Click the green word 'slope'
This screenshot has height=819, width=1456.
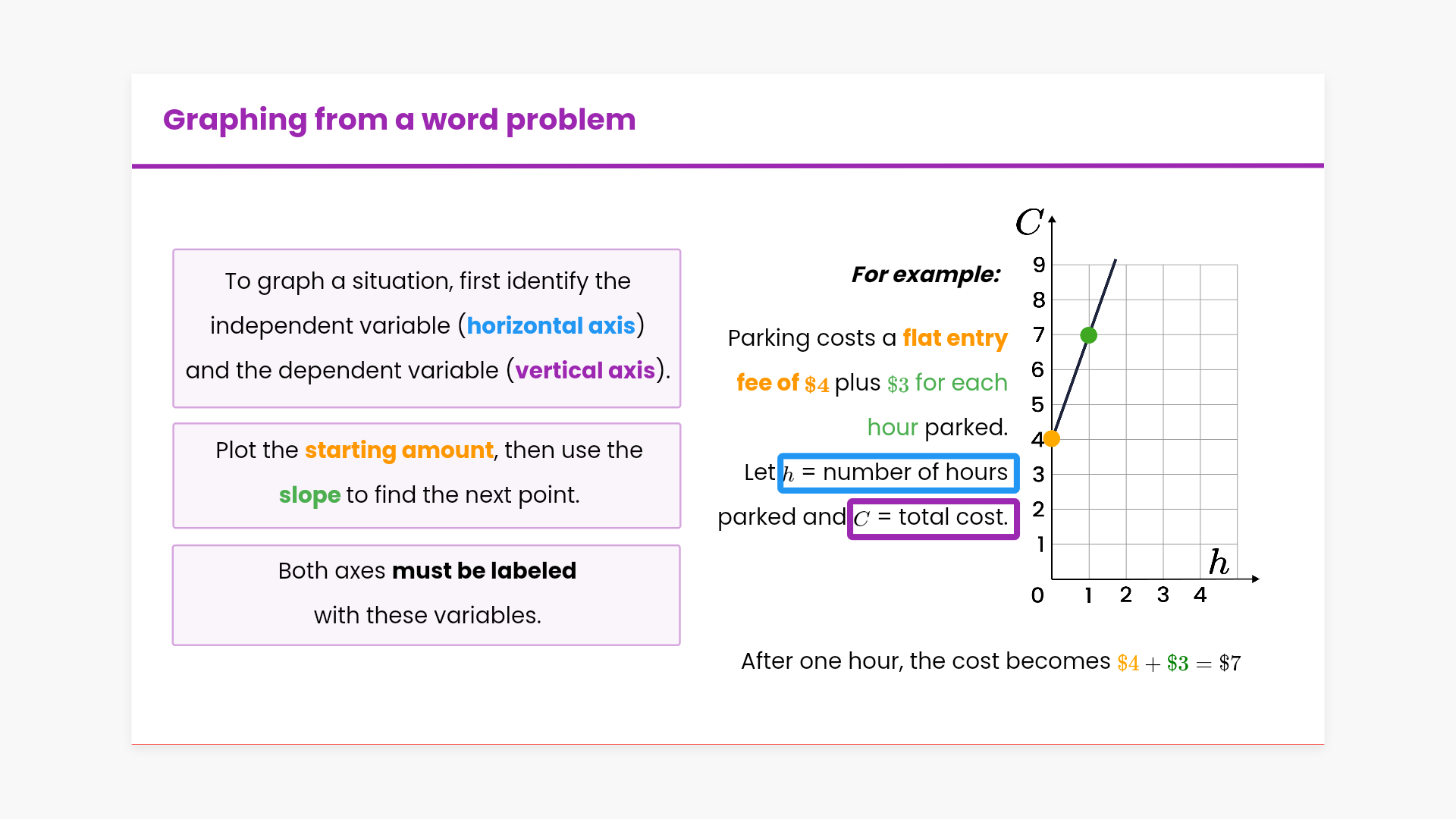click(309, 495)
